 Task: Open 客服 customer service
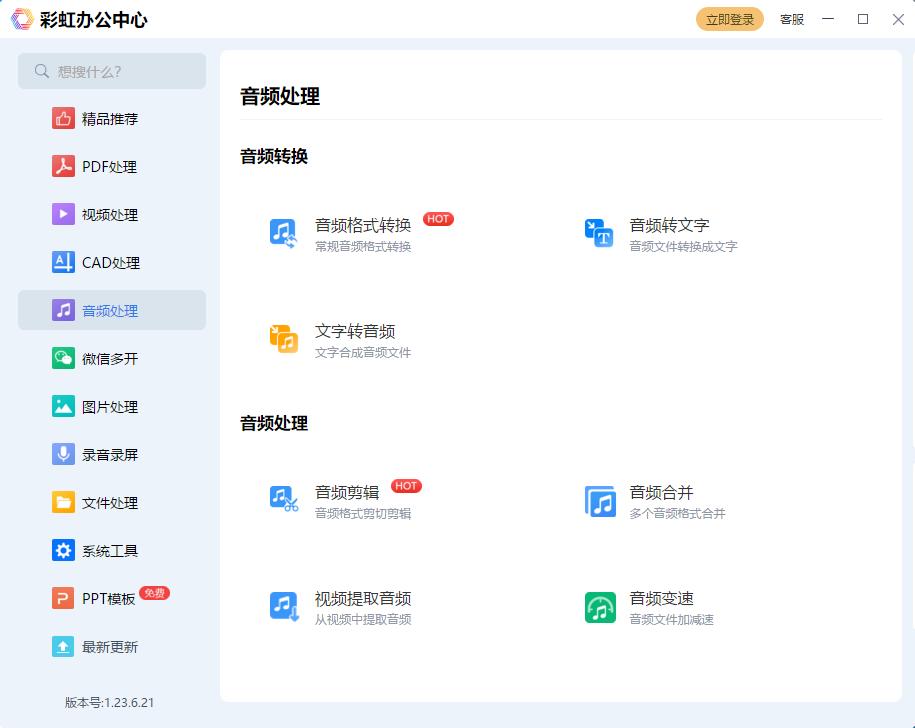791,19
